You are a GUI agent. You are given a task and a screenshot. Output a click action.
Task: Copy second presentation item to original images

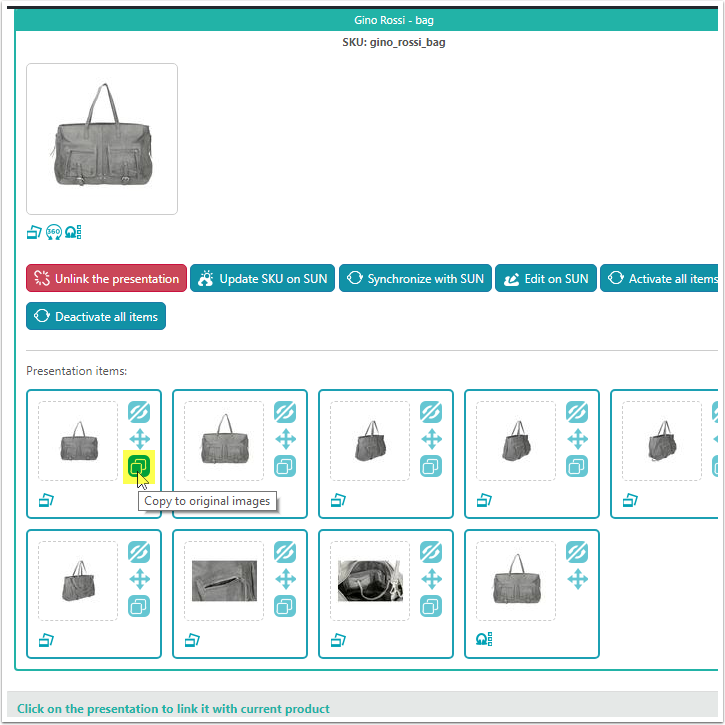click(285, 466)
